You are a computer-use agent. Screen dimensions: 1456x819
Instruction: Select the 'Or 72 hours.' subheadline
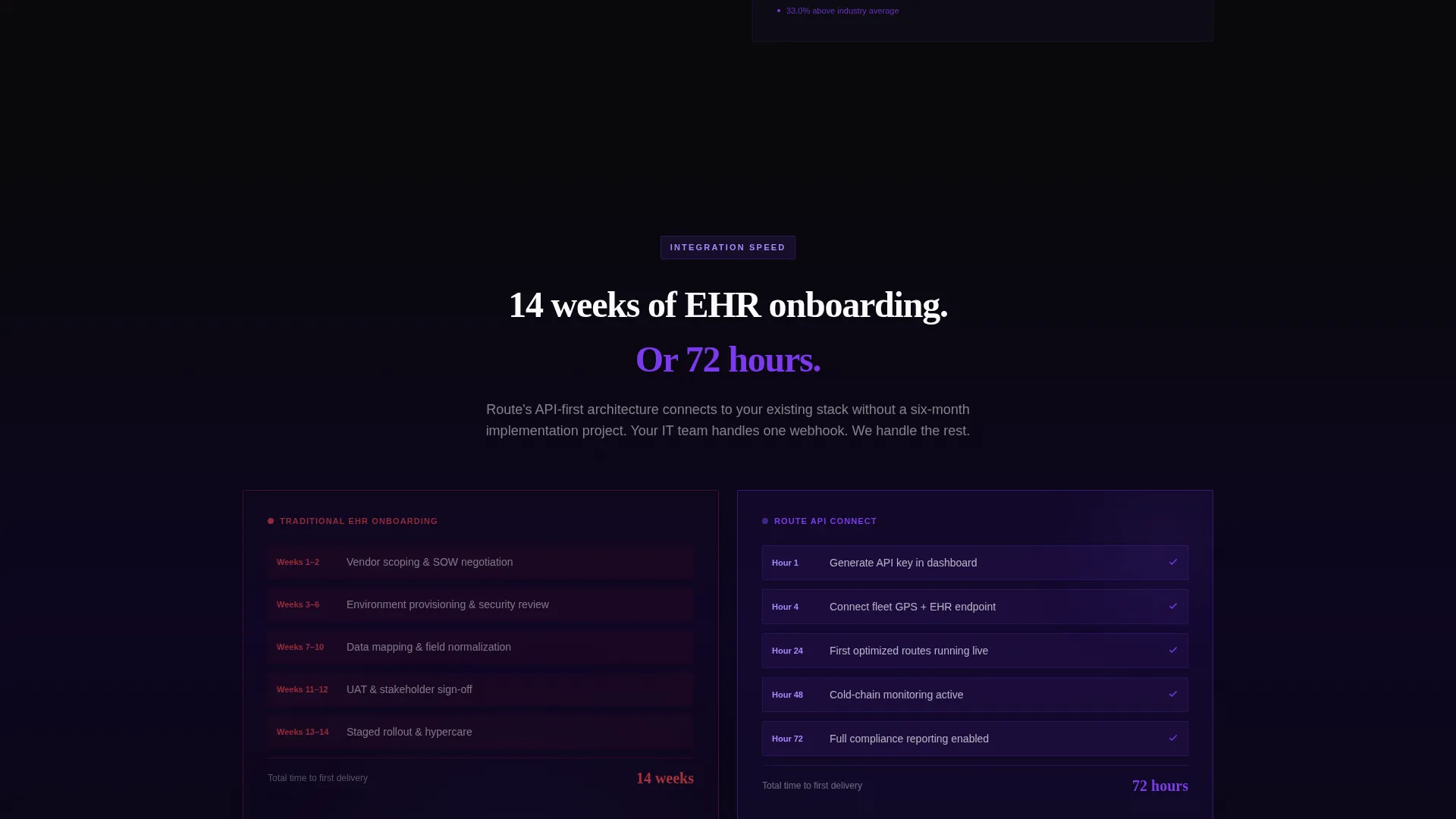728,359
